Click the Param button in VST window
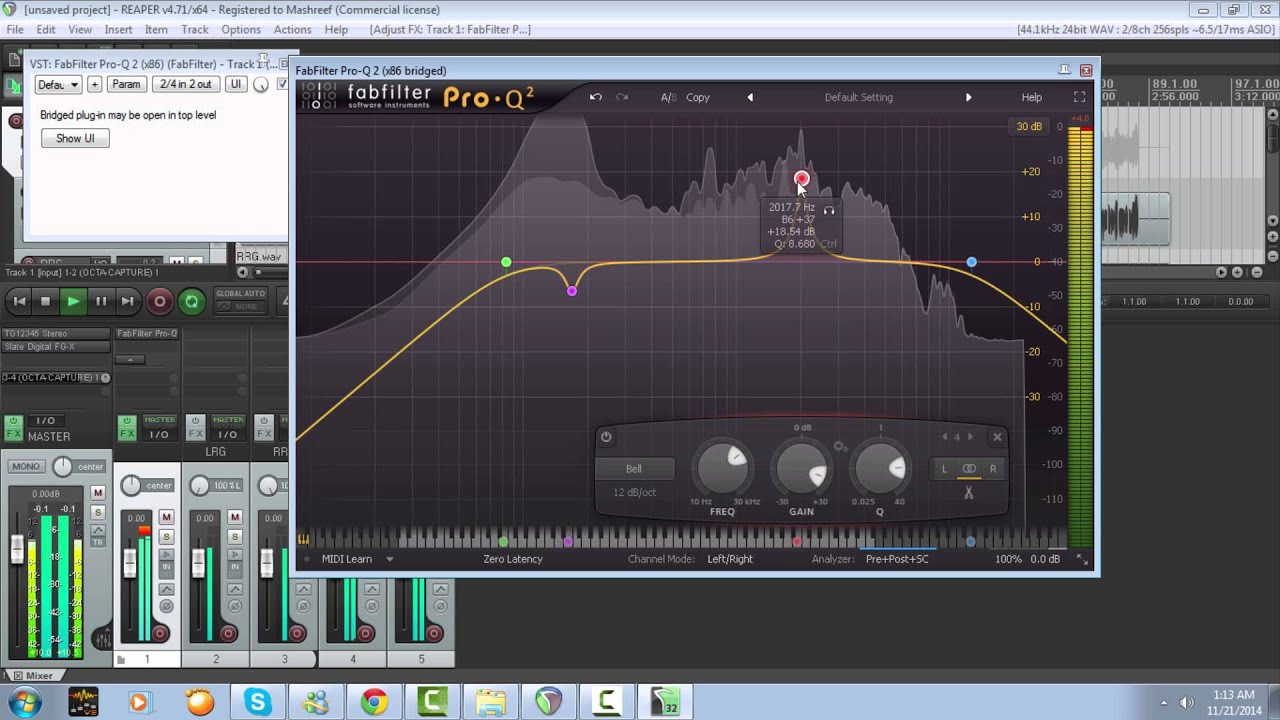 click(x=126, y=84)
